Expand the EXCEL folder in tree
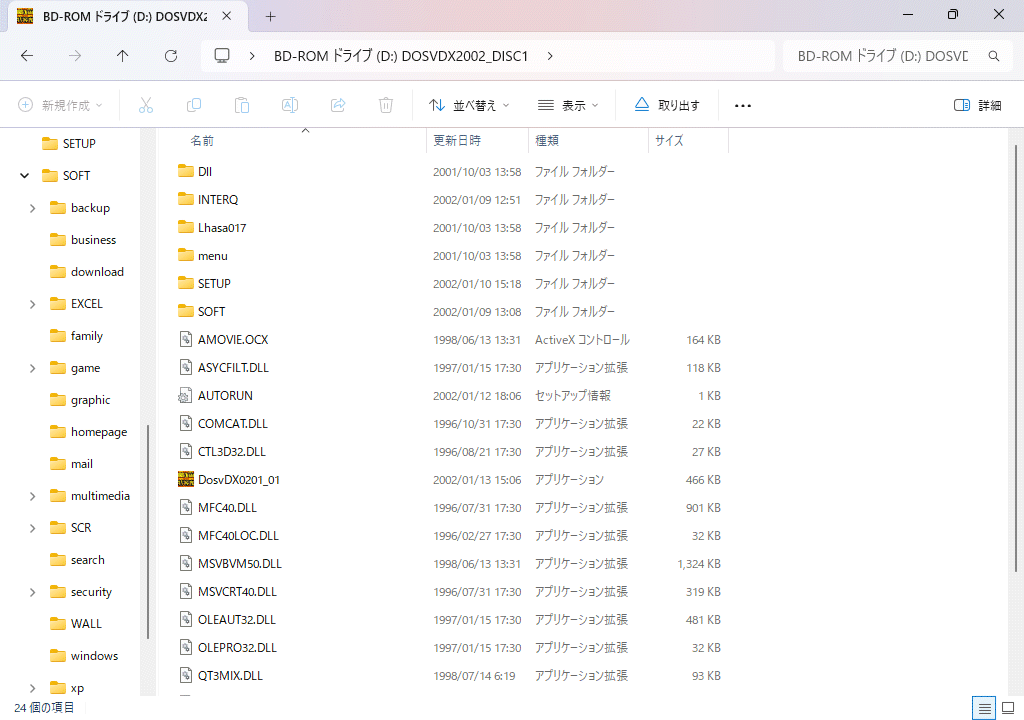Viewport: 1024px width, 720px height. pyautogui.click(x=33, y=304)
